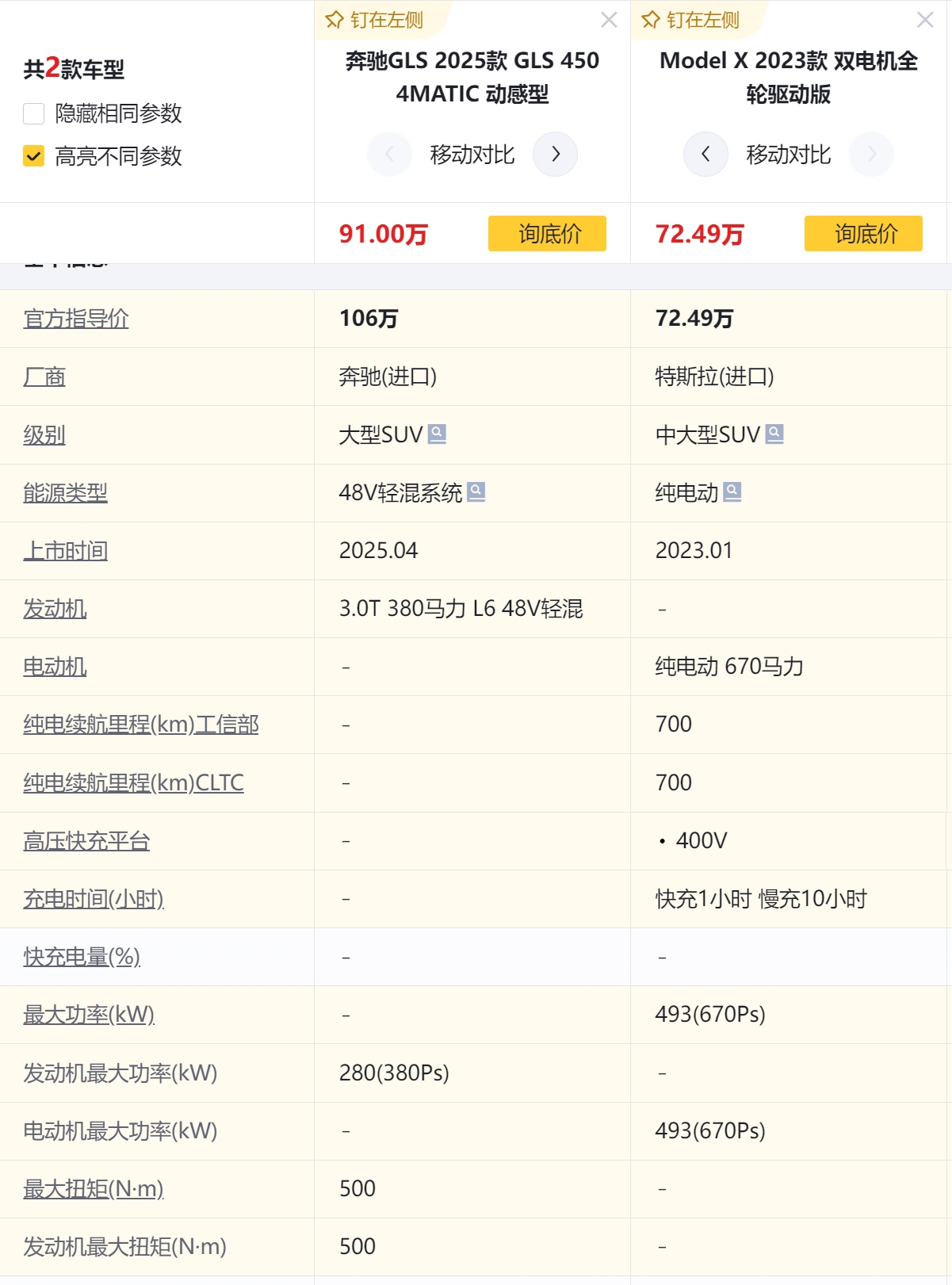Click the Model X 2023款 title
952x1285 pixels.
point(789,77)
